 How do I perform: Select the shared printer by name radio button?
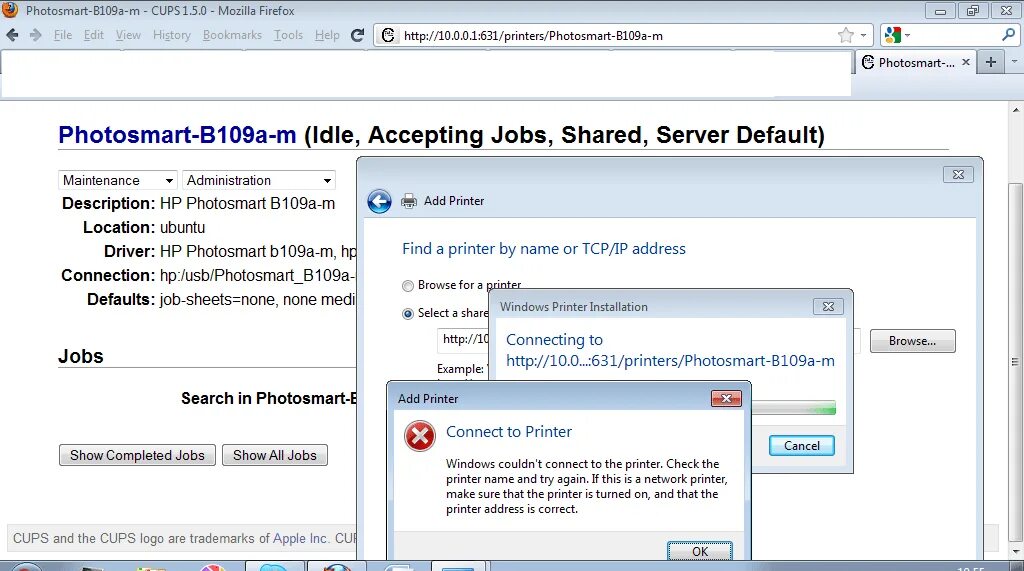coord(408,314)
